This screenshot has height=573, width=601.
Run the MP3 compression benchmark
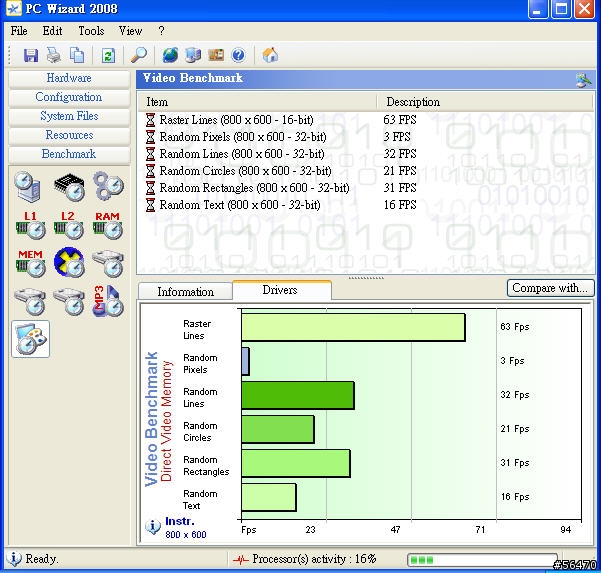(108, 301)
